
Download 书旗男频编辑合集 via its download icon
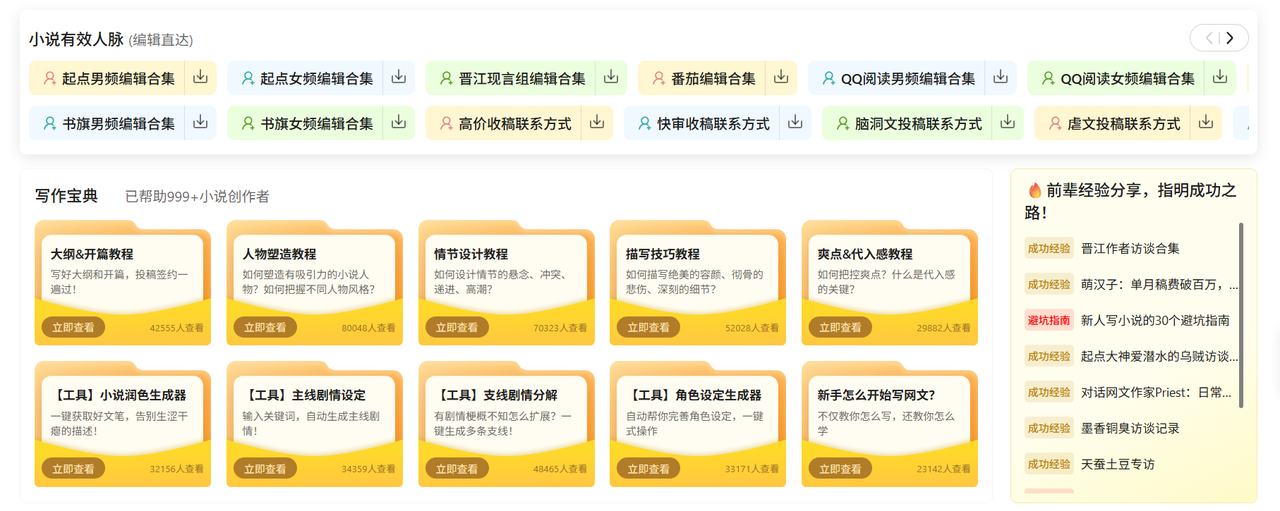[x=200, y=122]
